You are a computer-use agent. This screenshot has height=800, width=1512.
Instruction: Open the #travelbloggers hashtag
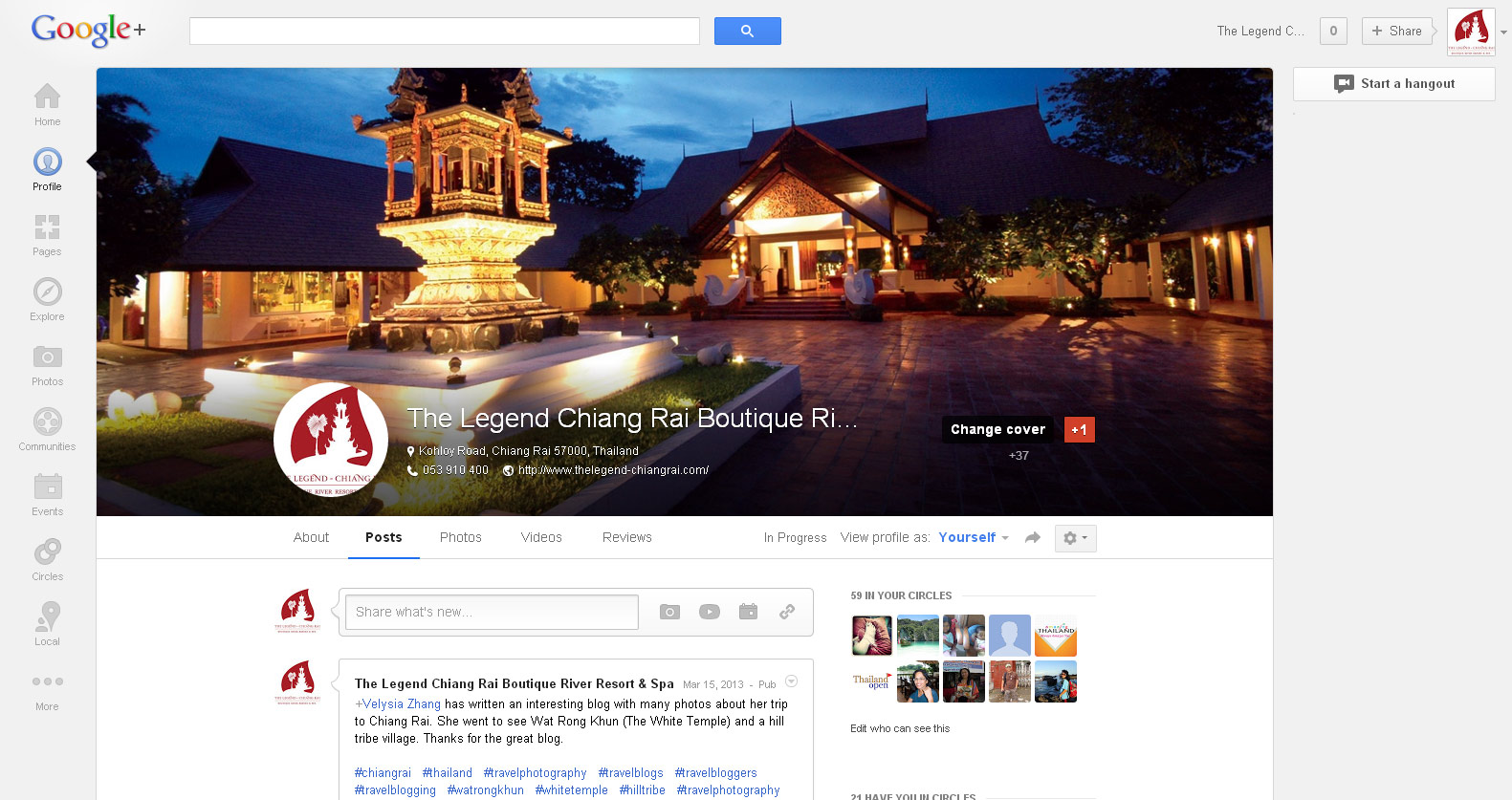tap(715, 773)
